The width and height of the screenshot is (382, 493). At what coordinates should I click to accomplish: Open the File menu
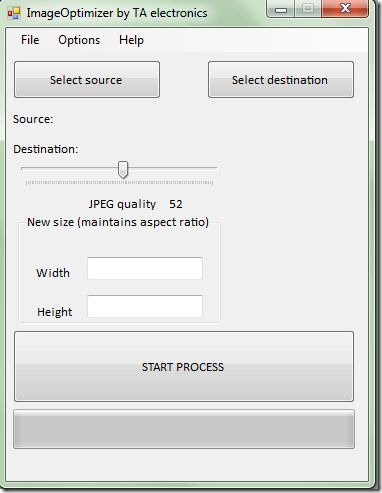click(30, 40)
